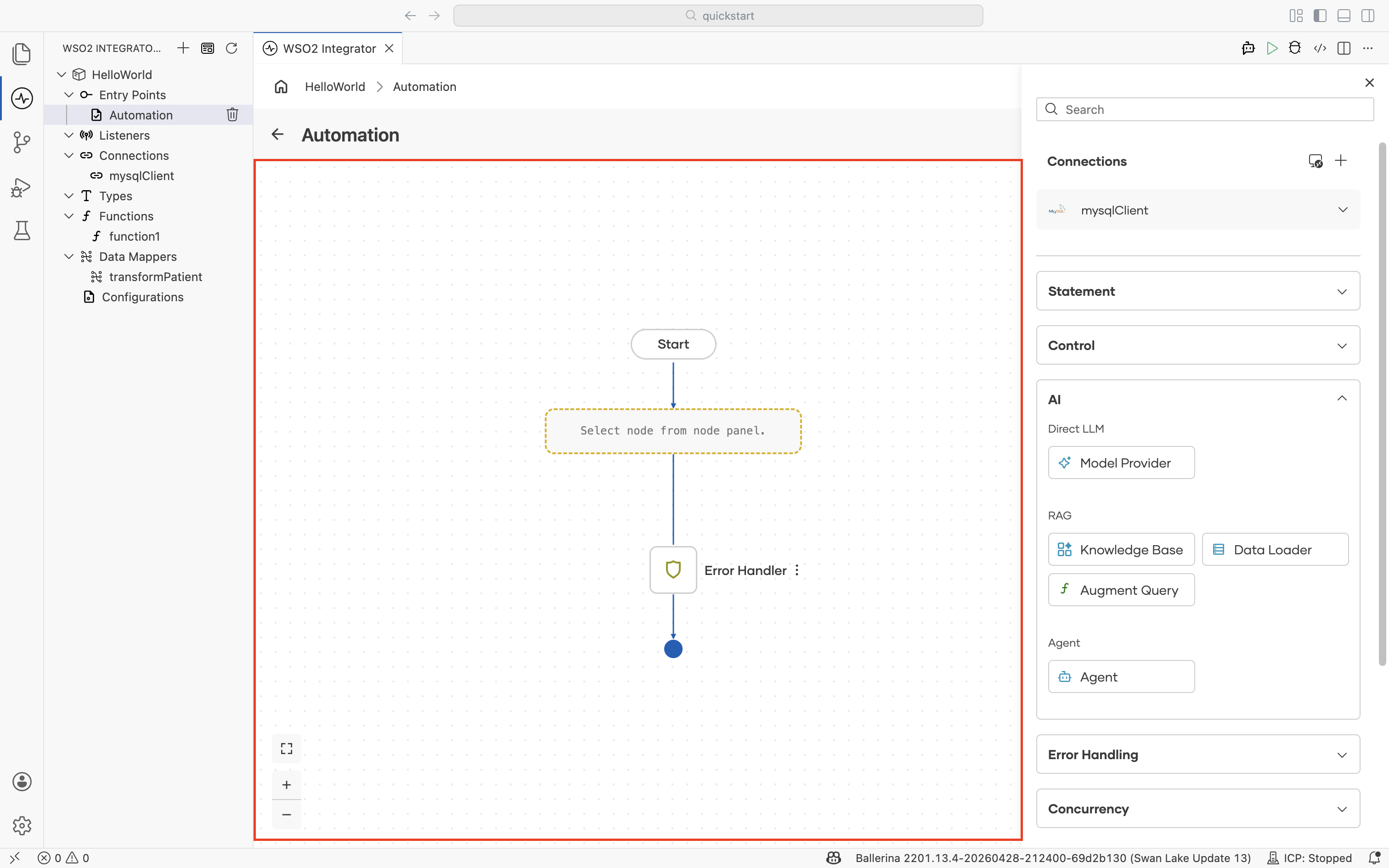This screenshot has width=1389, height=868.
Task: Toggle secondary sidebar layout icon
Action: 1368,16
